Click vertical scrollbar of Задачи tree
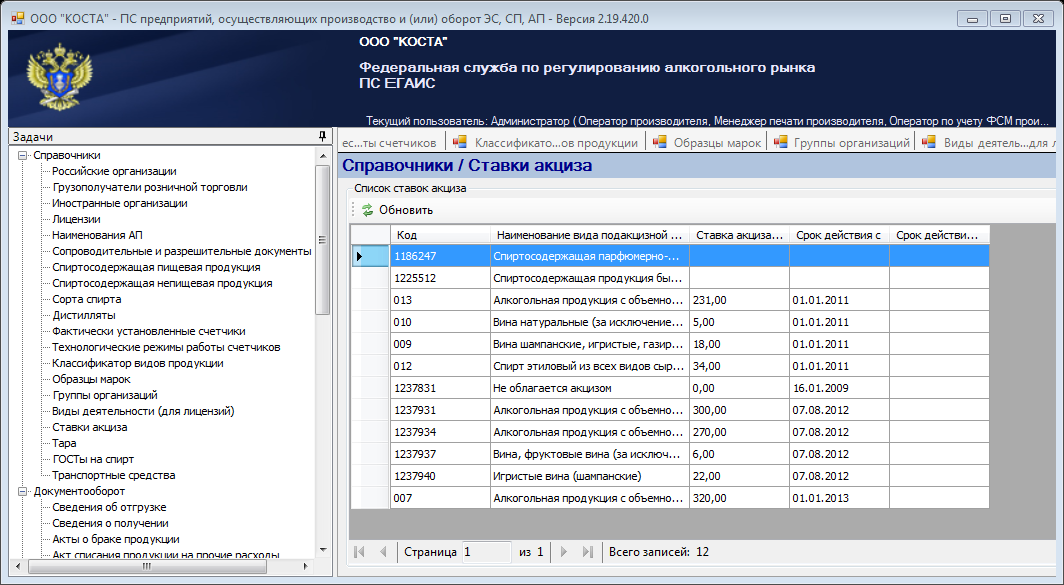 coord(323,240)
